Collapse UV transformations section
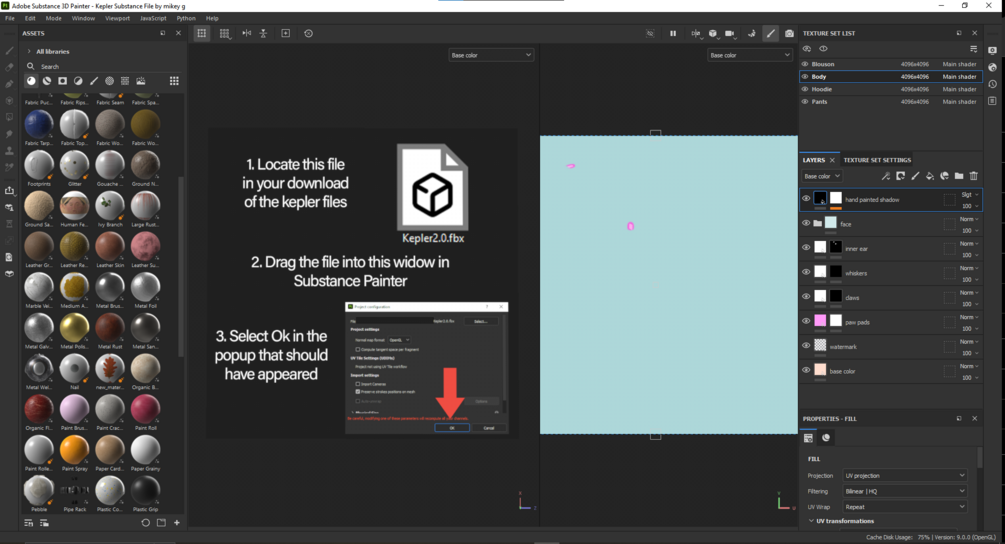The height and width of the screenshot is (544, 1005). [811, 521]
